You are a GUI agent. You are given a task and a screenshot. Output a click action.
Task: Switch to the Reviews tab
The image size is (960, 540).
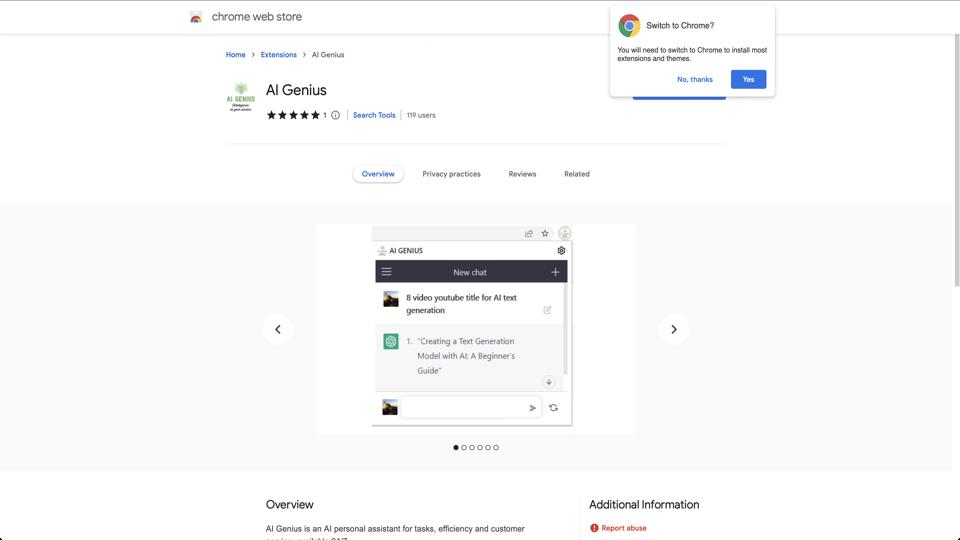tap(522, 174)
